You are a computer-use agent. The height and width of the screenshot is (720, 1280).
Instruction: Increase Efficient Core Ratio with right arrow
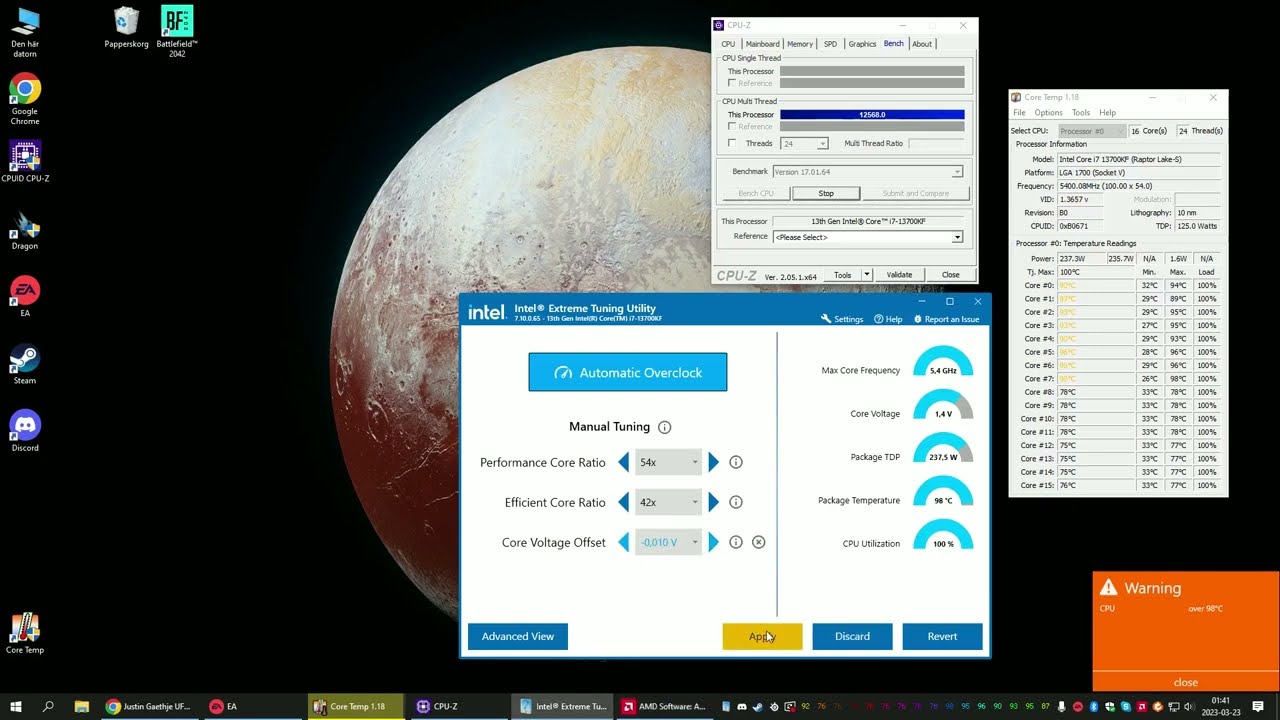[x=713, y=502]
